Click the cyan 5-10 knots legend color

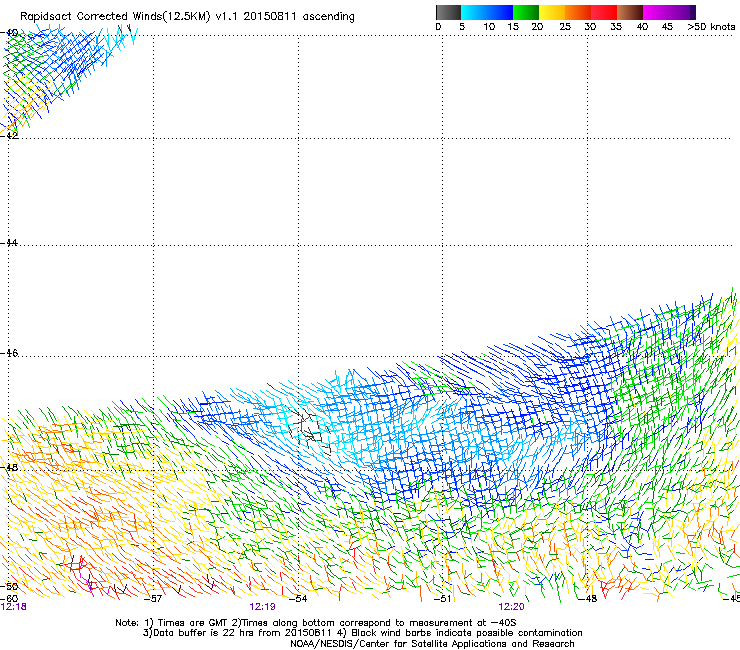point(473,12)
